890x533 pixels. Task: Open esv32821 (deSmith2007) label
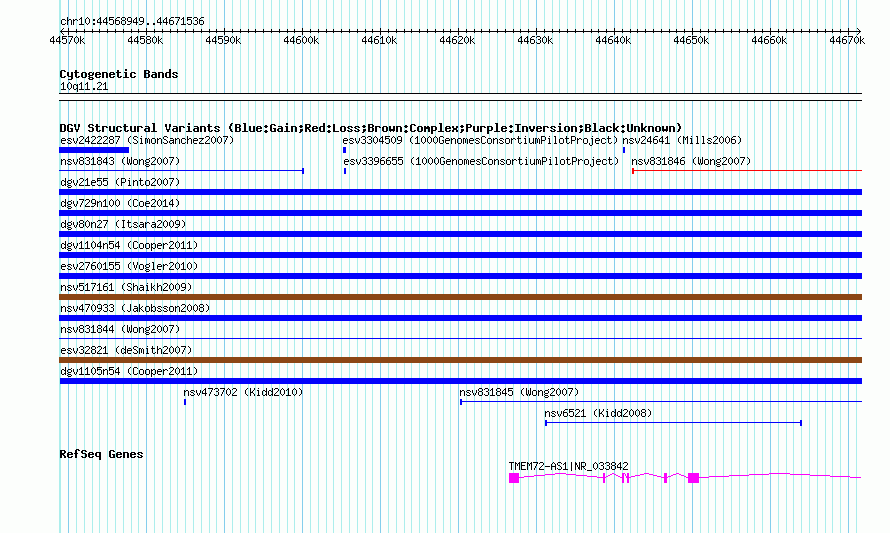pos(126,350)
